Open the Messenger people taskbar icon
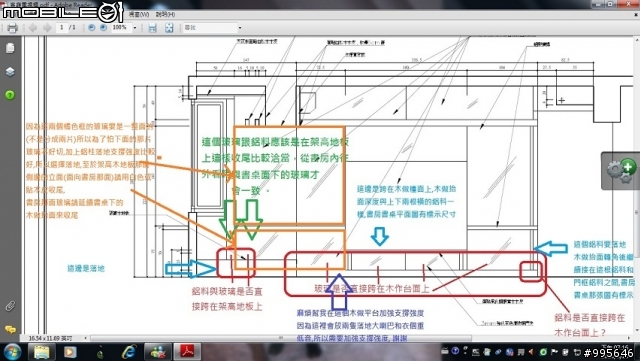 click(x=158, y=352)
